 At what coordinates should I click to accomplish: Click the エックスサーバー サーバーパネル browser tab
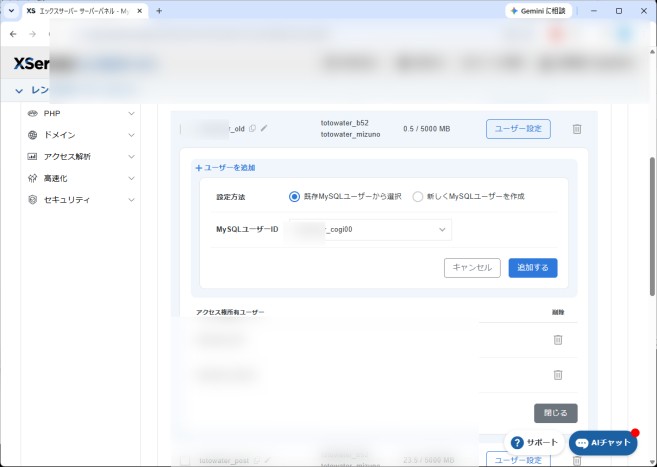point(84,11)
